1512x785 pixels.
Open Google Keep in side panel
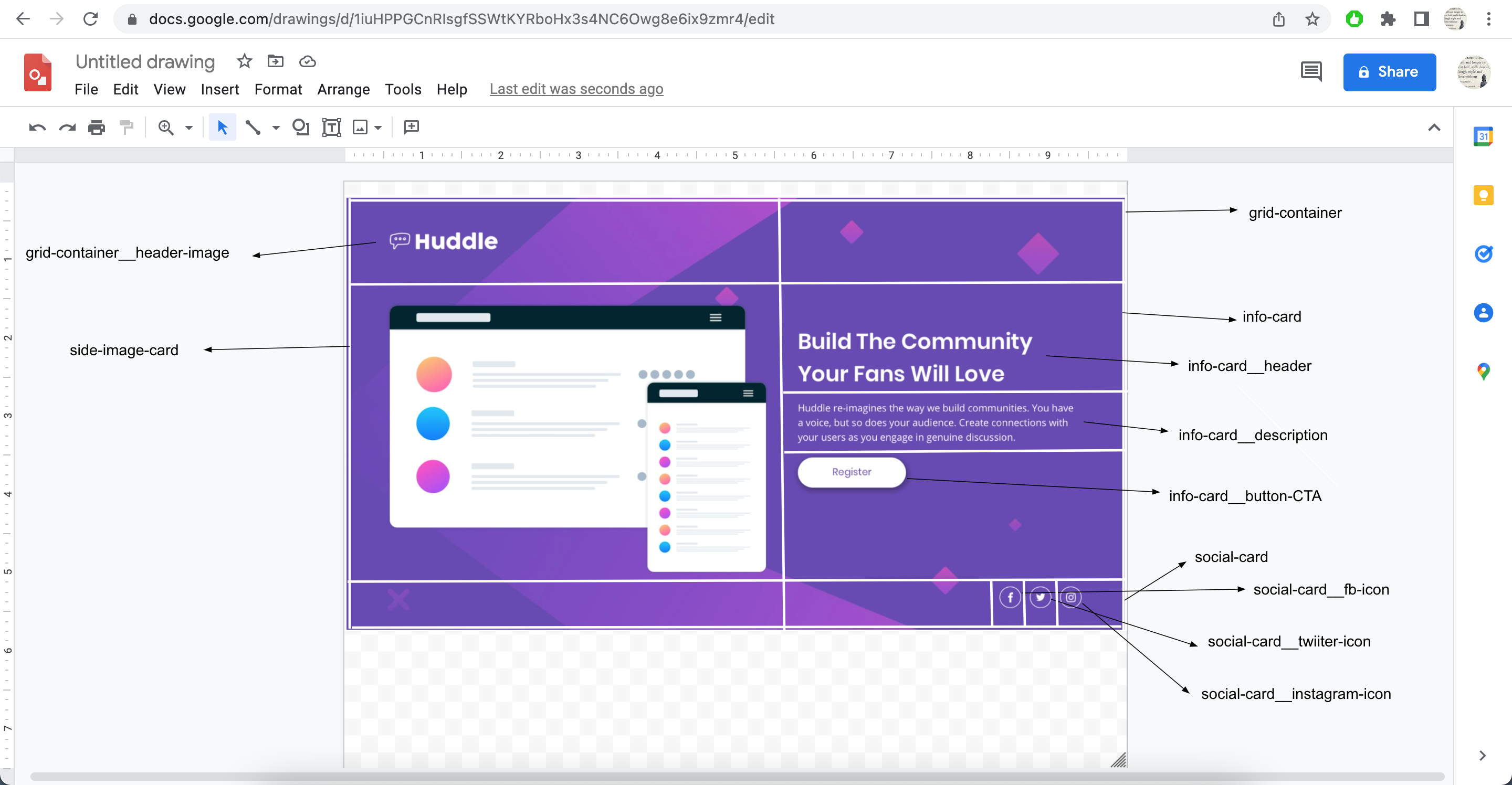1483,195
